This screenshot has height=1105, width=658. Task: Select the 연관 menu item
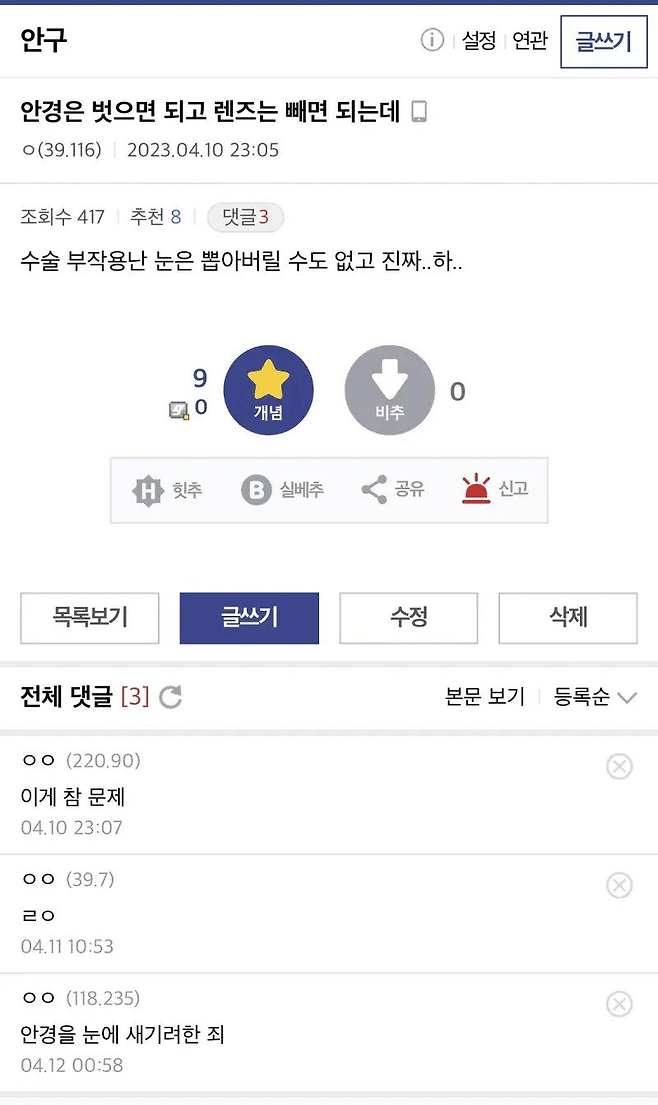click(x=530, y=41)
